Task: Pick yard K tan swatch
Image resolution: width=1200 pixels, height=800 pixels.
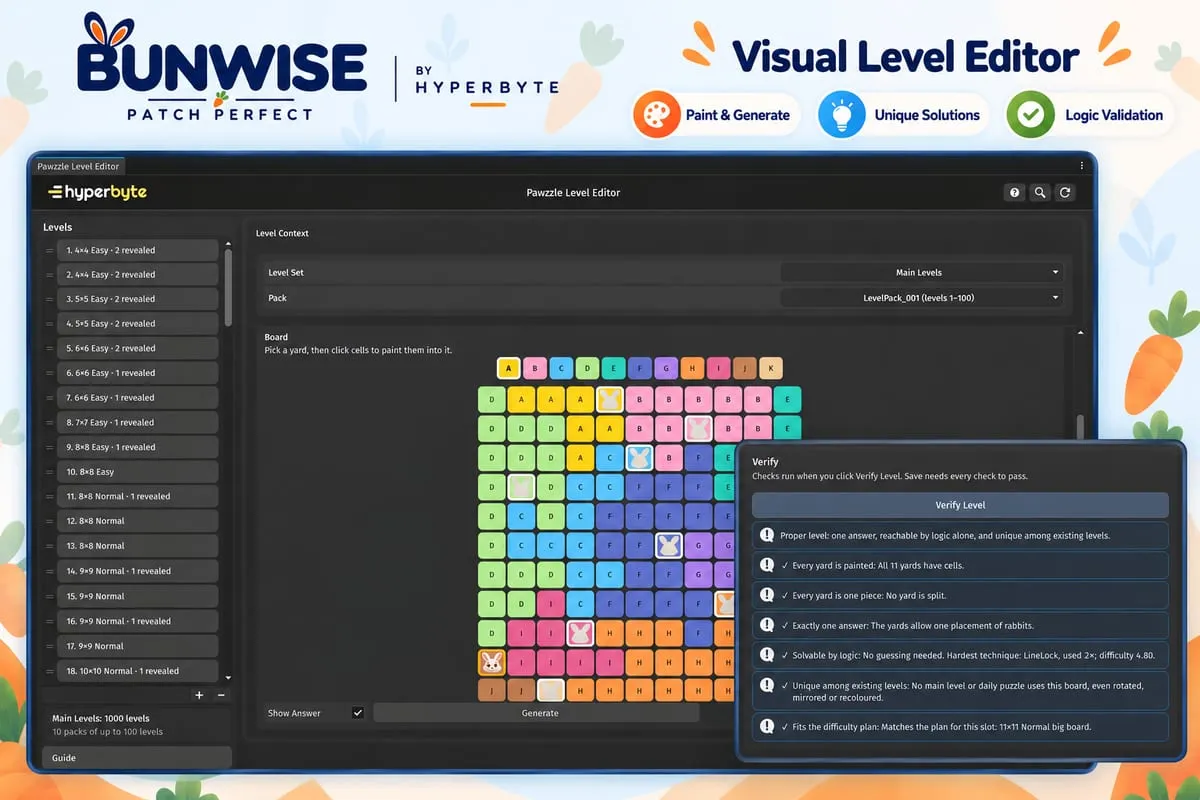Action: pos(770,368)
